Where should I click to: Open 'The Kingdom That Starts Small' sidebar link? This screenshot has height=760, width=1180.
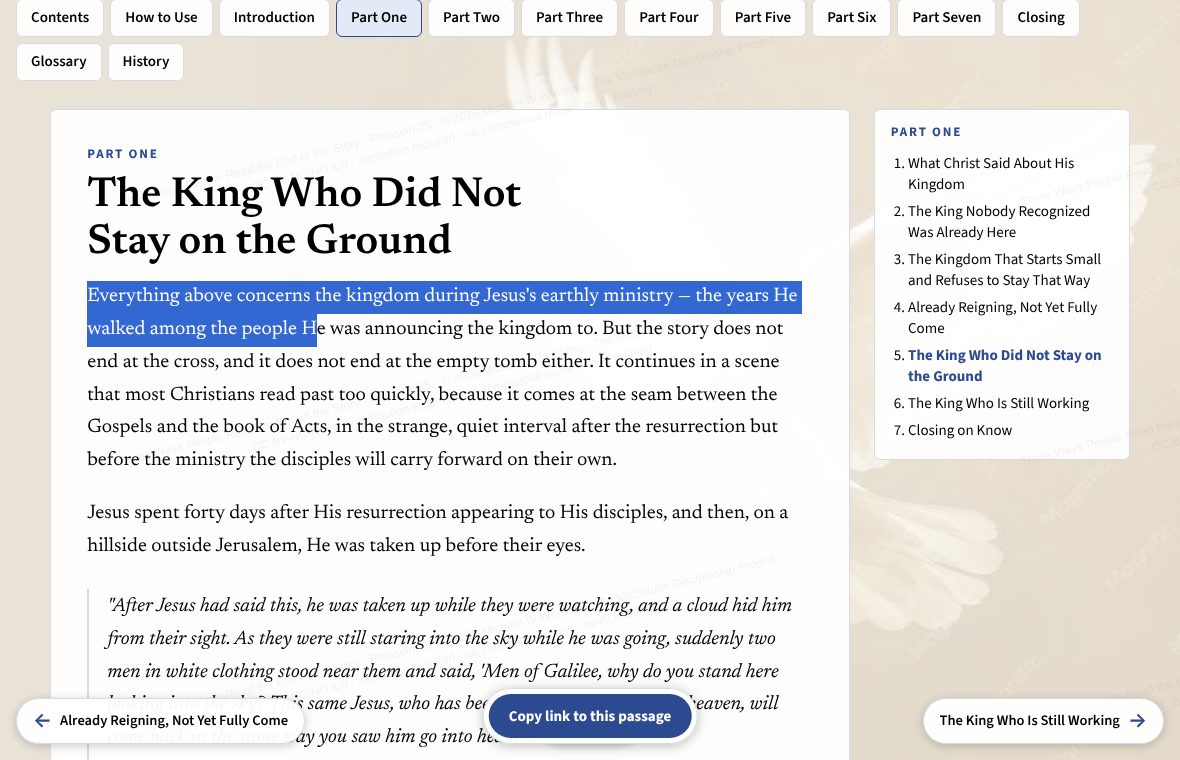[1004, 269]
